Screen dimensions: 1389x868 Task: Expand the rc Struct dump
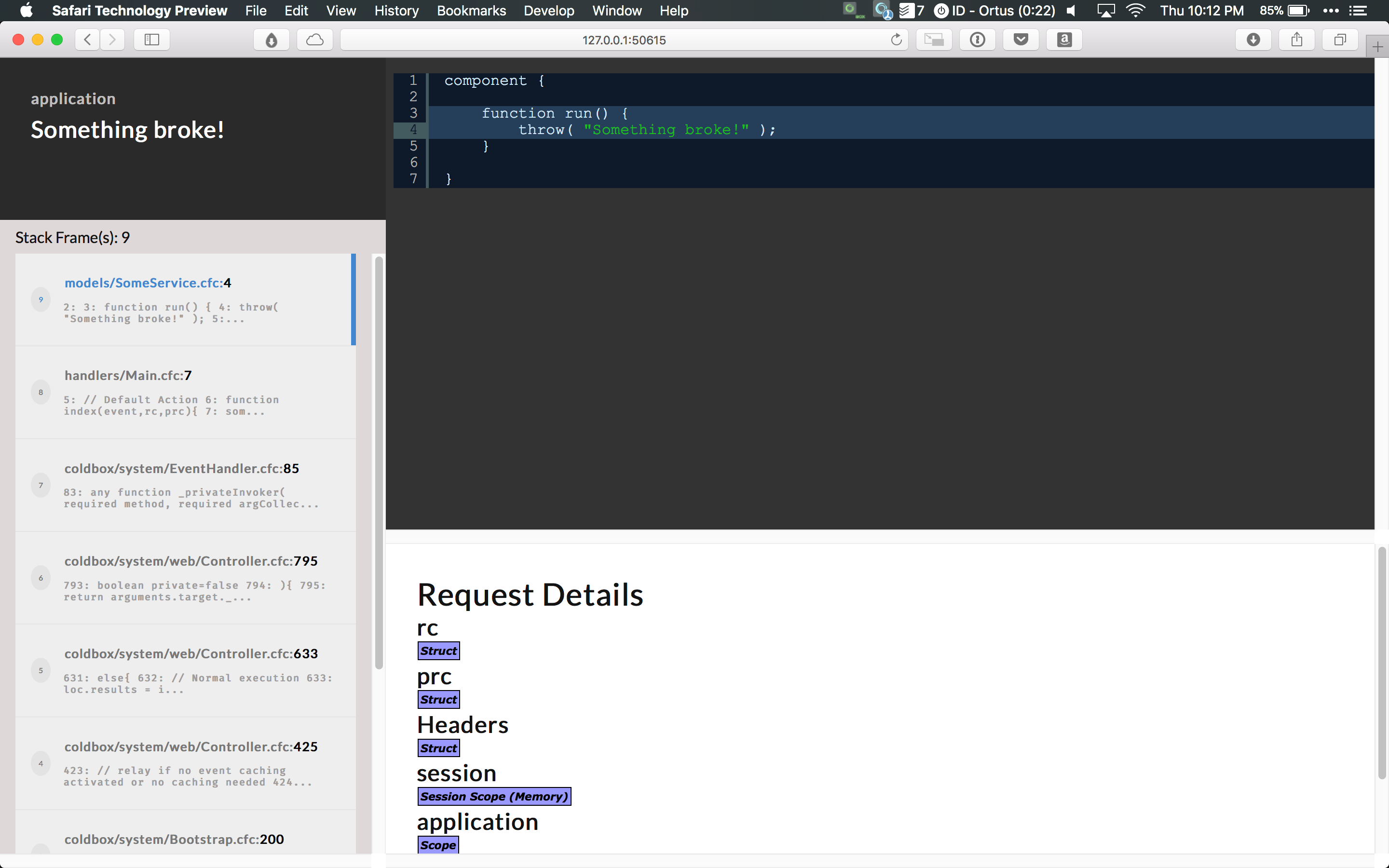pos(438,651)
